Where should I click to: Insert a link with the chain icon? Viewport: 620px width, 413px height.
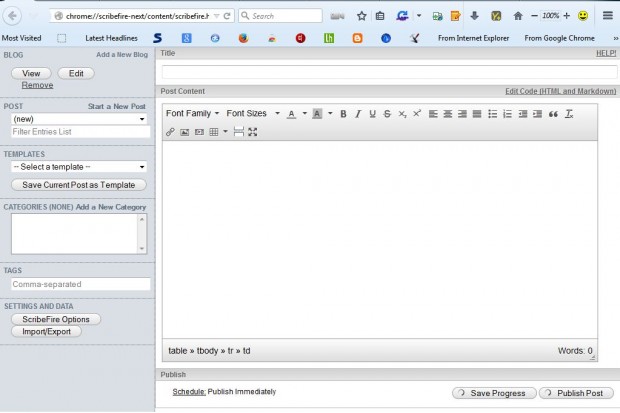(170, 132)
